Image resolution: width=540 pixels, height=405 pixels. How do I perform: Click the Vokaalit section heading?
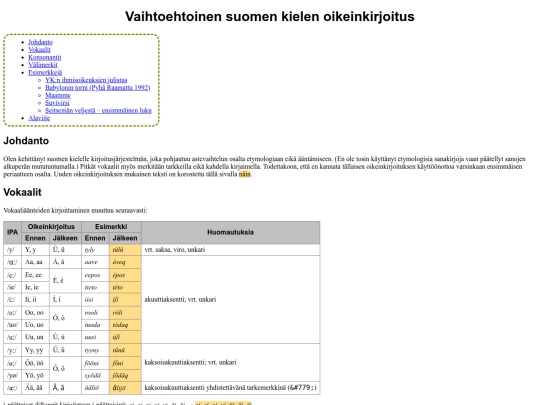(22, 192)
